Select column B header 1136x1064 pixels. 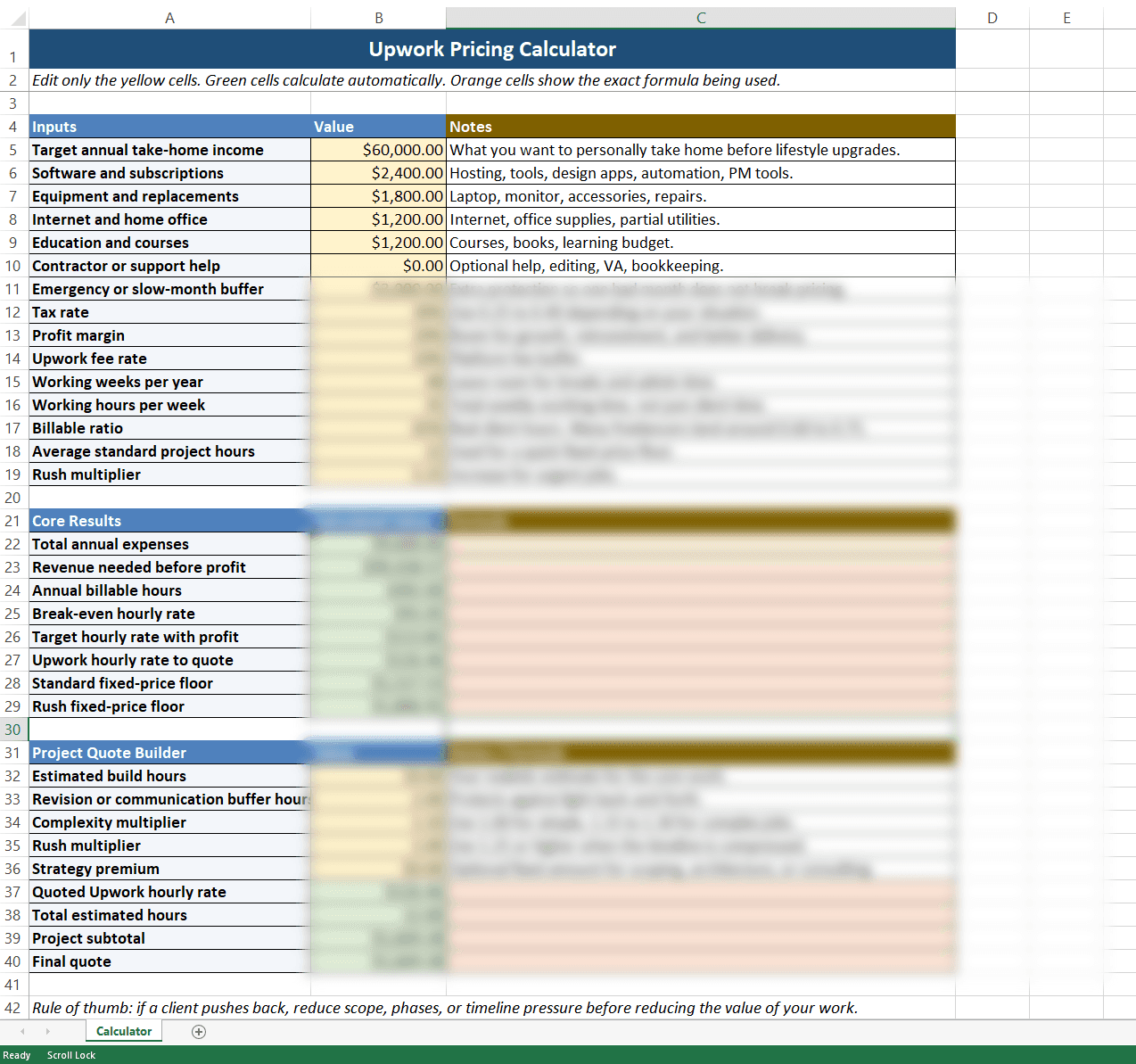pos(378,17)
